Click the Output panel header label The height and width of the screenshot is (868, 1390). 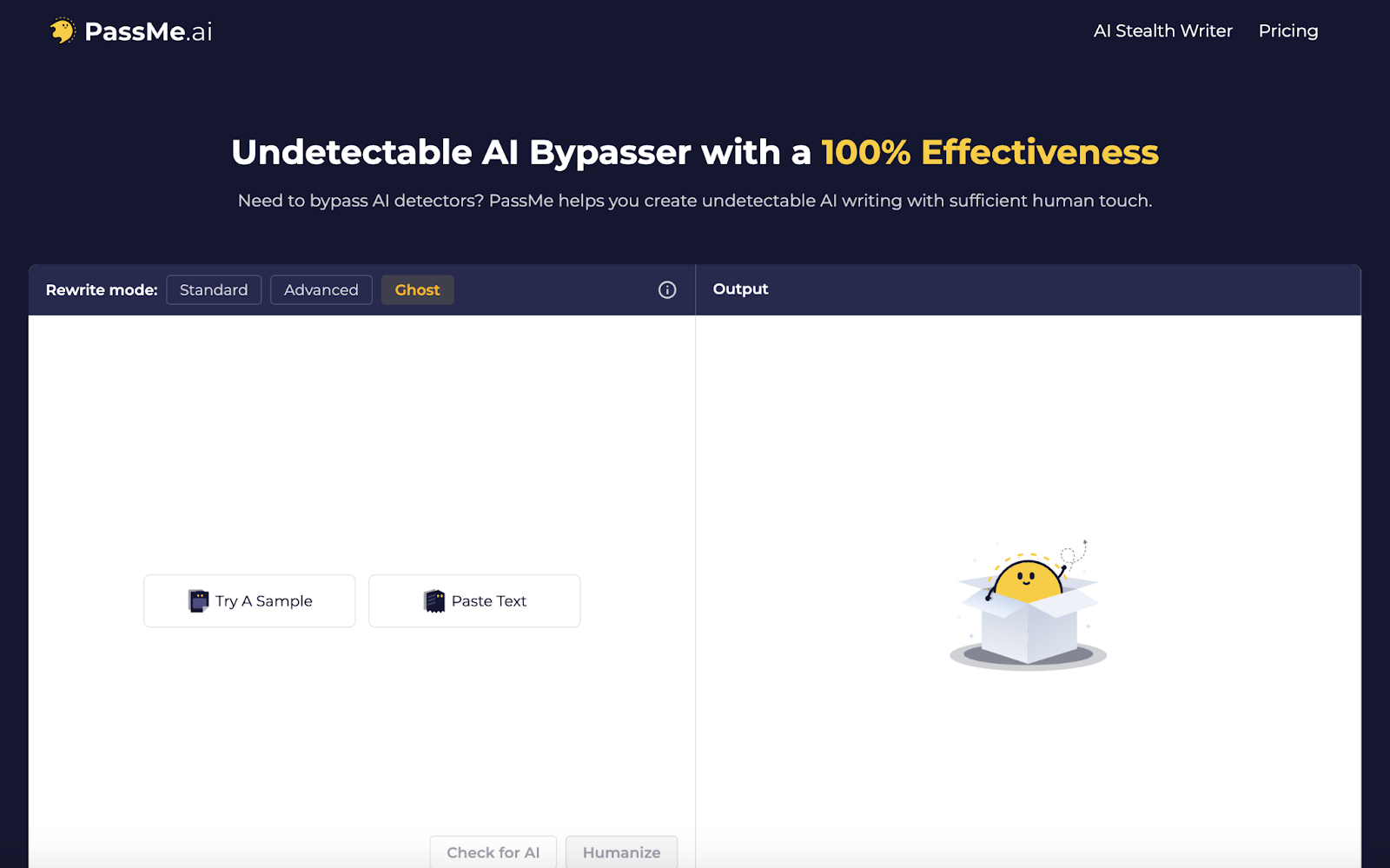740,289
